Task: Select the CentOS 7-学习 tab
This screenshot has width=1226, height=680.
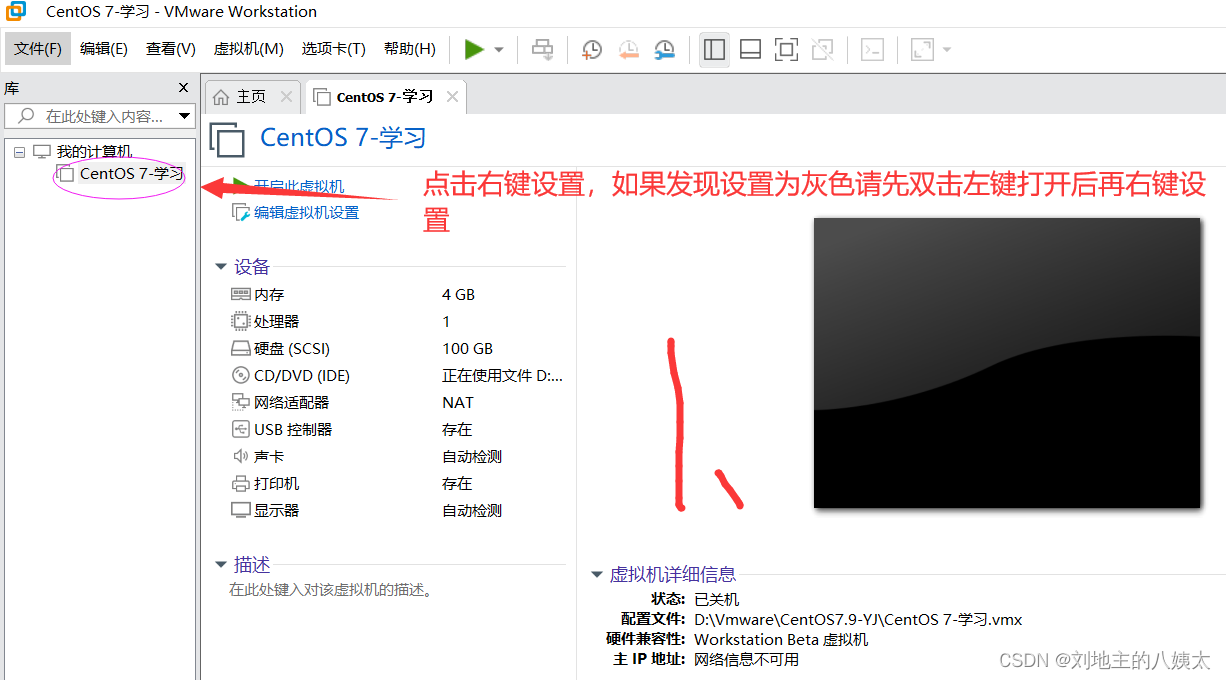Action: tap(385, 97)
